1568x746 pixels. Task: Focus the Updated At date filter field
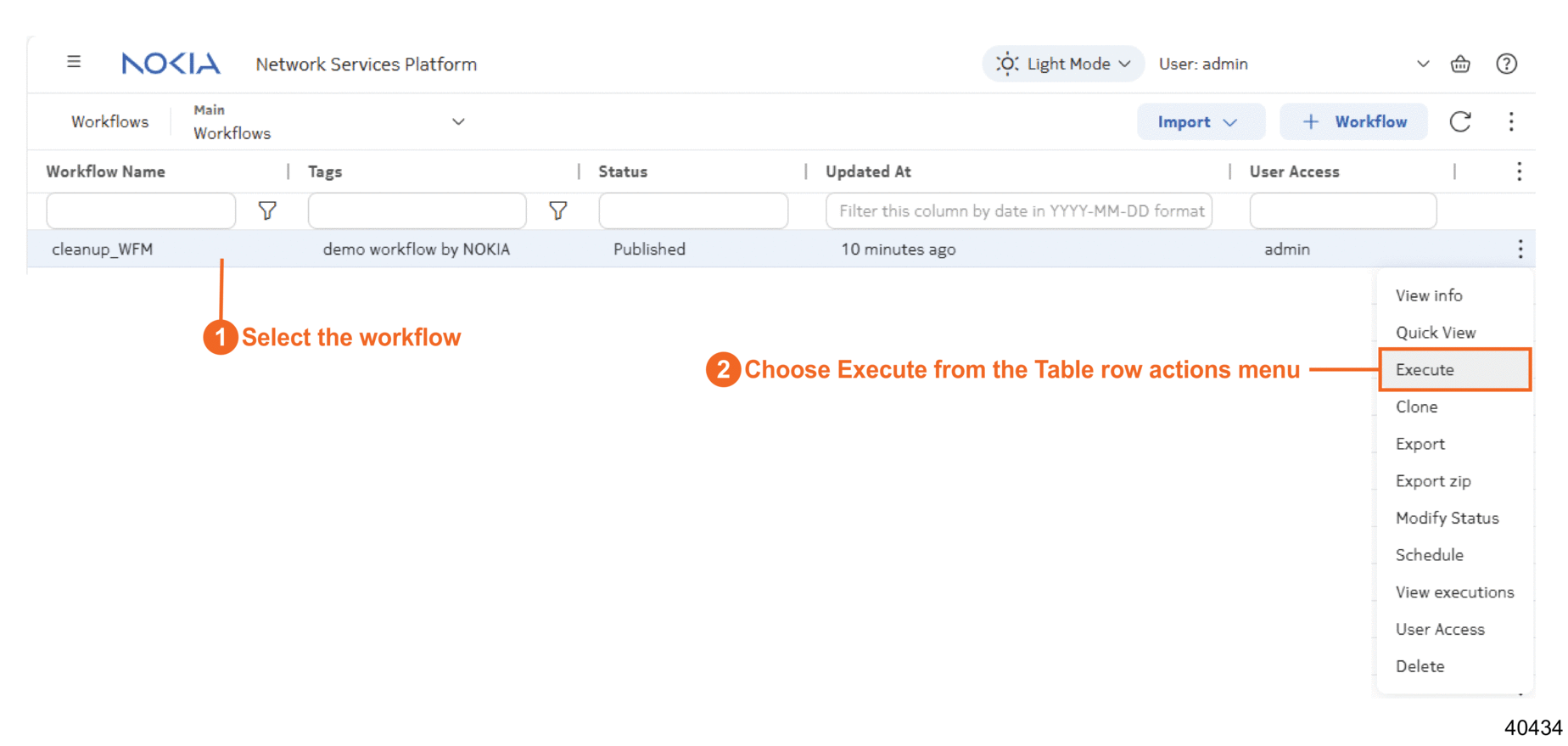click(1018, 211)
